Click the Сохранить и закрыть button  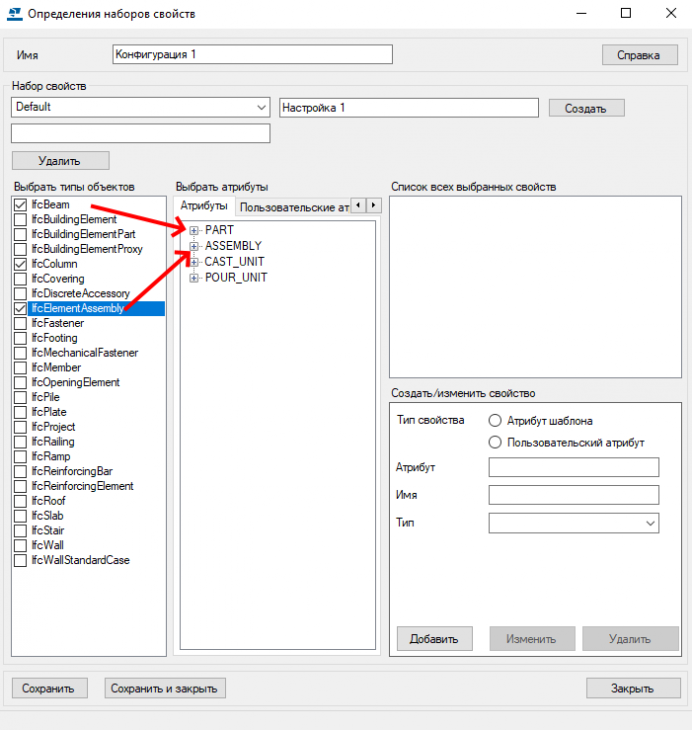[165, 688]
